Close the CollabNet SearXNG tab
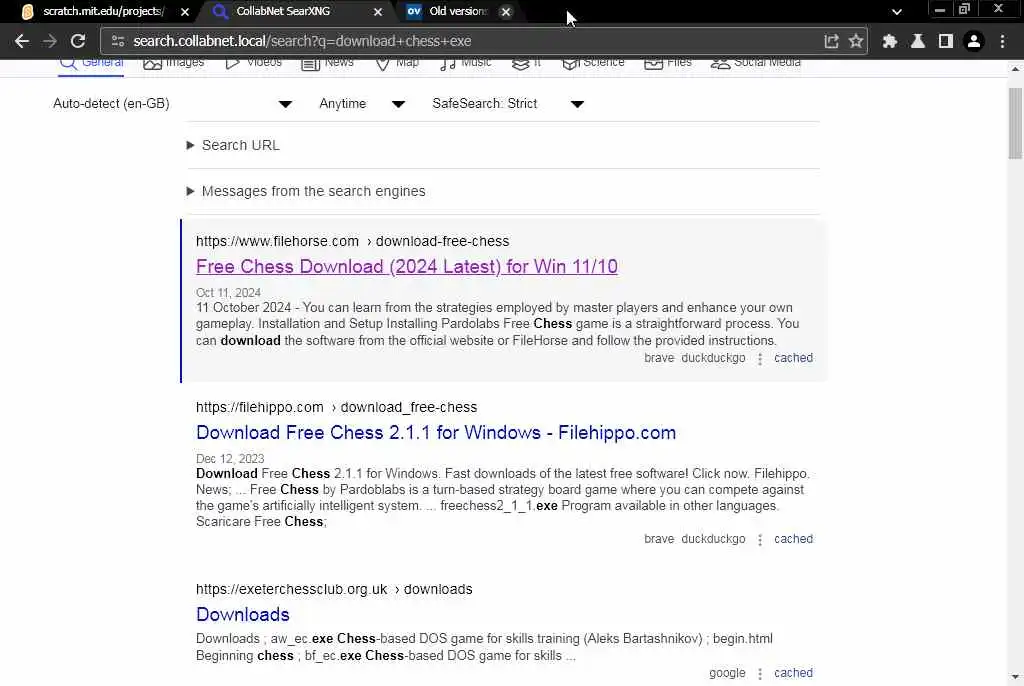1024x686 pixels. tap(378, 12)
